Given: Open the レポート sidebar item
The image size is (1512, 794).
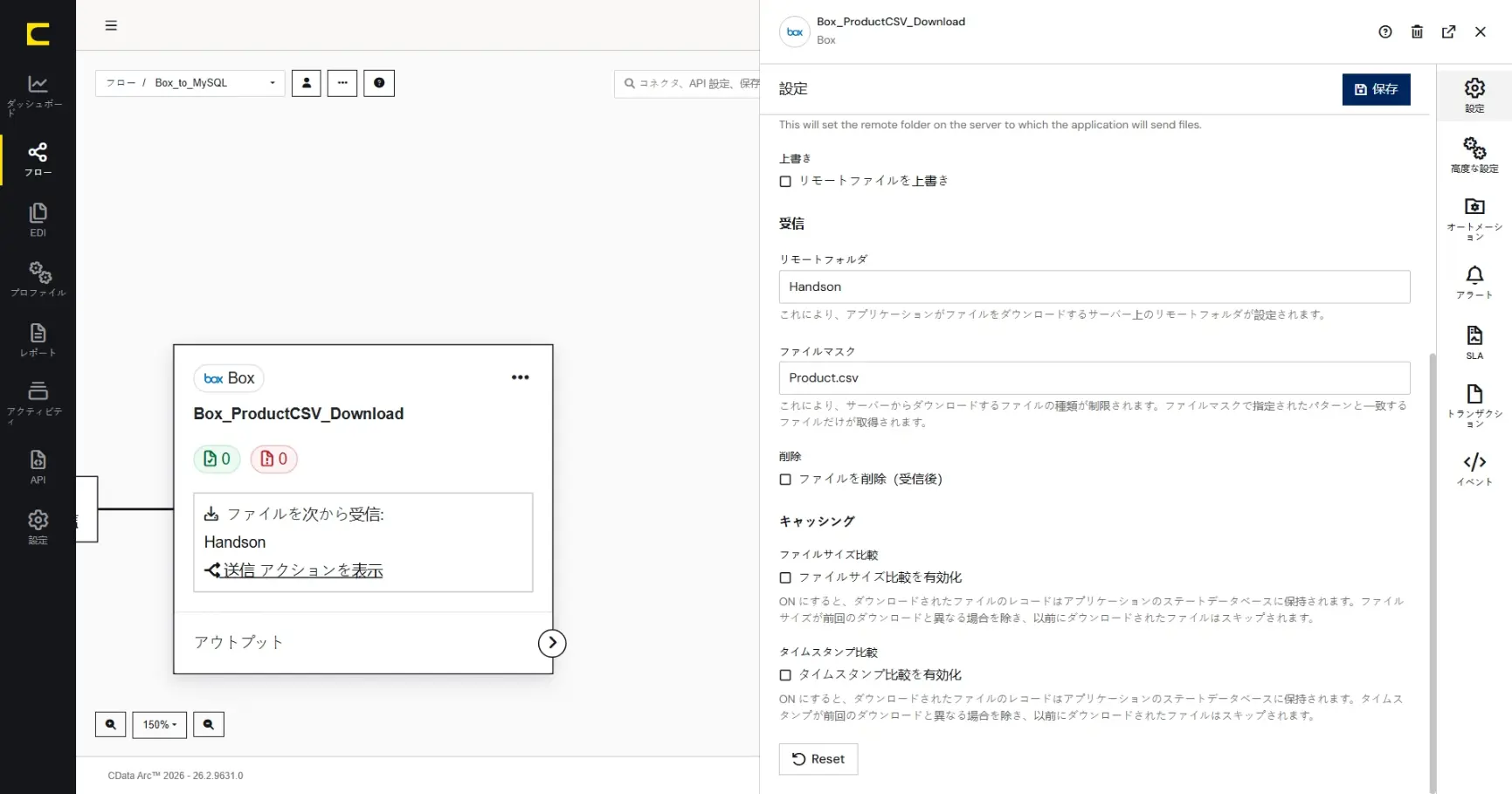Looking at the screenshot, I should pos(38,340).
